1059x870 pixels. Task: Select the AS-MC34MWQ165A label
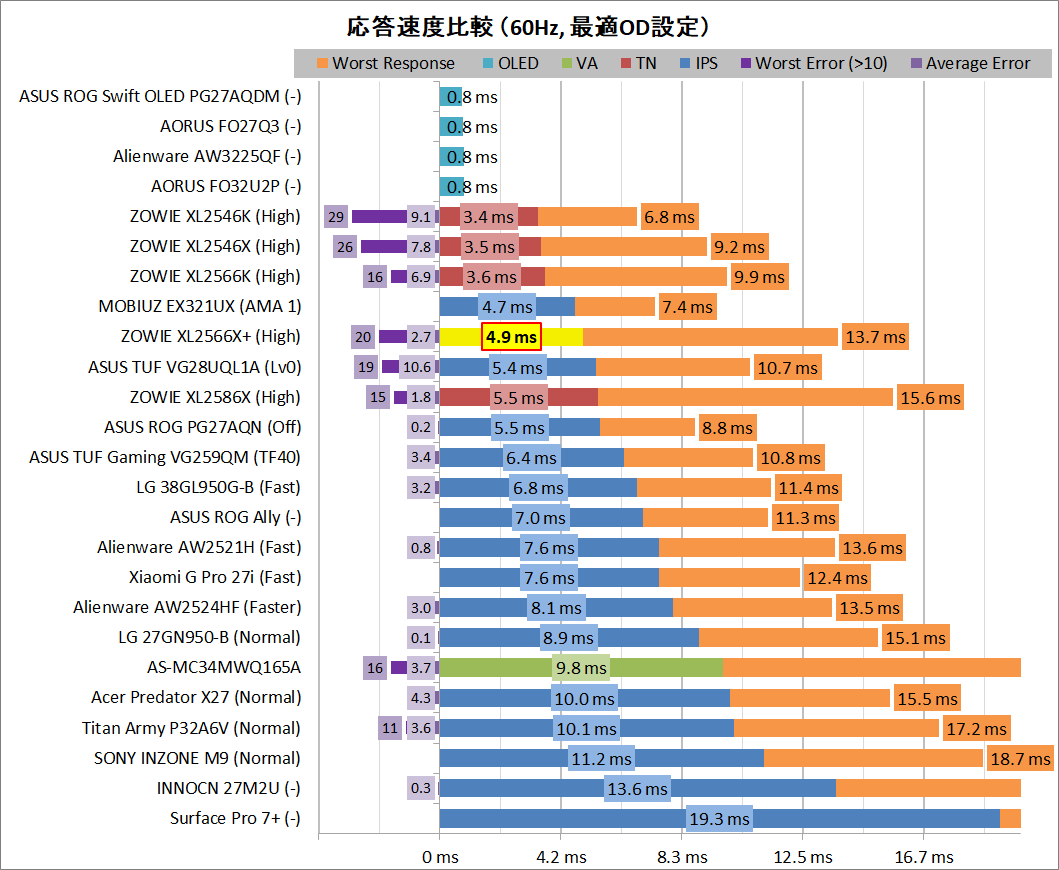[x=224, y=667]
